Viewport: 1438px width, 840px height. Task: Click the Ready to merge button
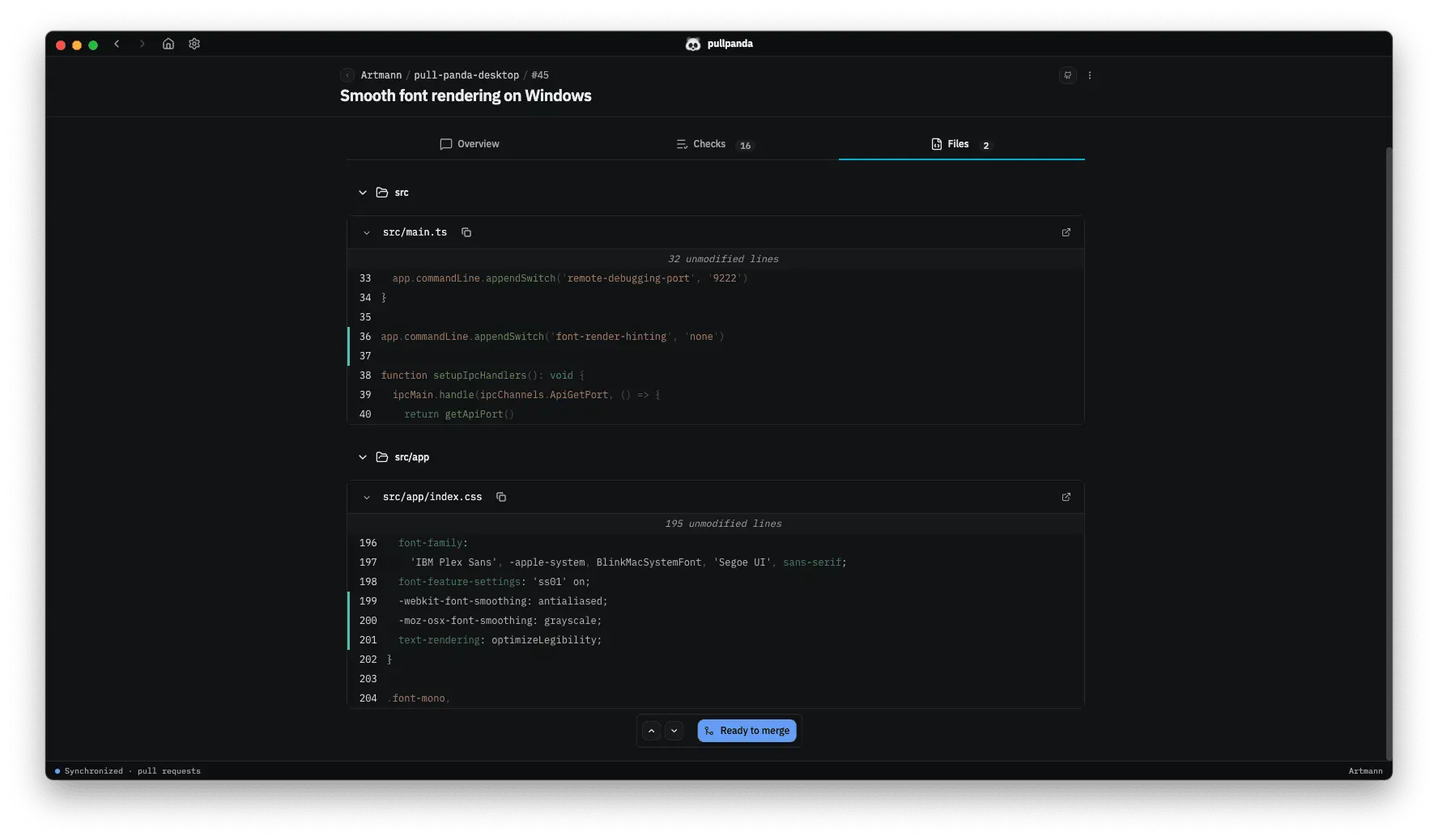tap(747, 731)
